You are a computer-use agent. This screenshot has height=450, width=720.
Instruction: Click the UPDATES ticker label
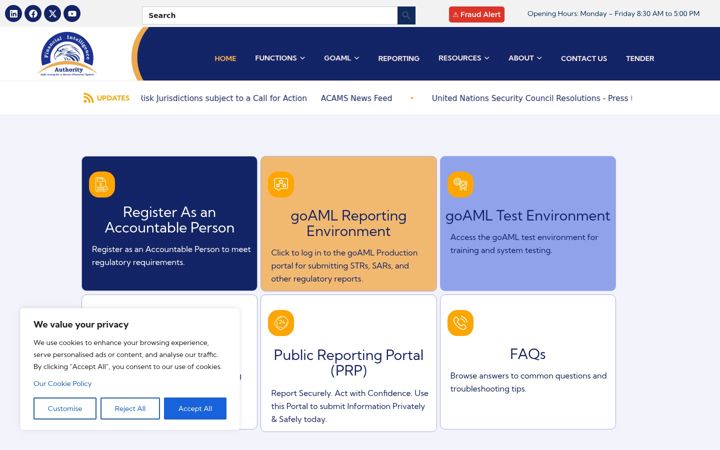[x=113, y=98]
